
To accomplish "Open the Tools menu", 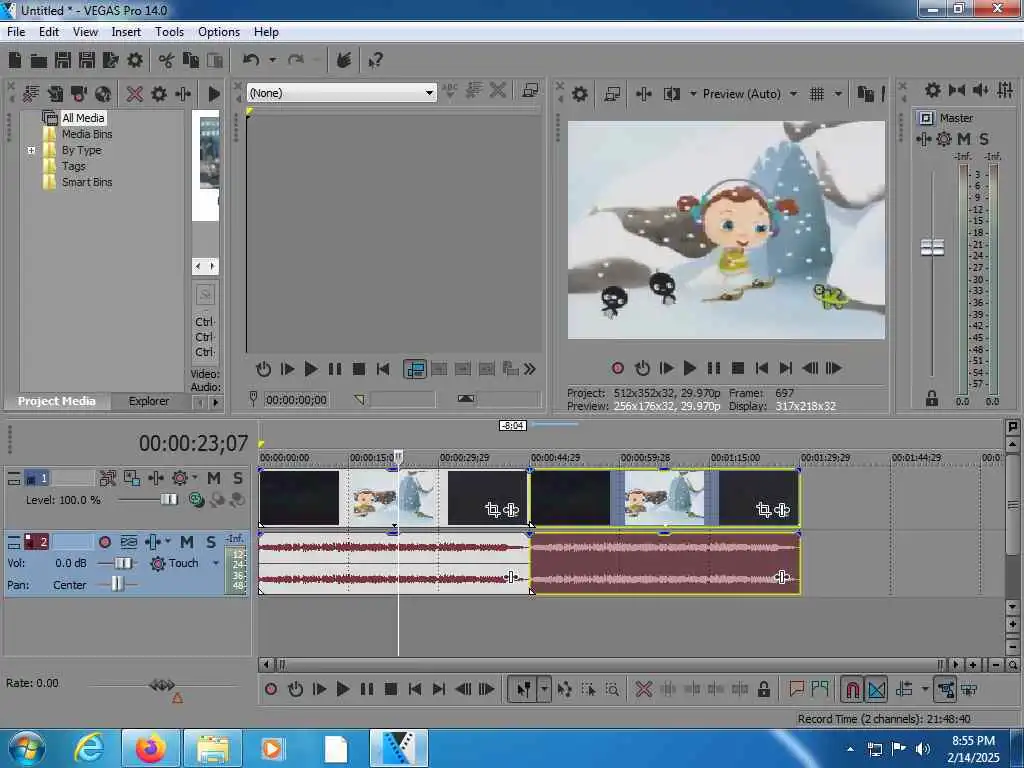I will (x=169, y=32).
